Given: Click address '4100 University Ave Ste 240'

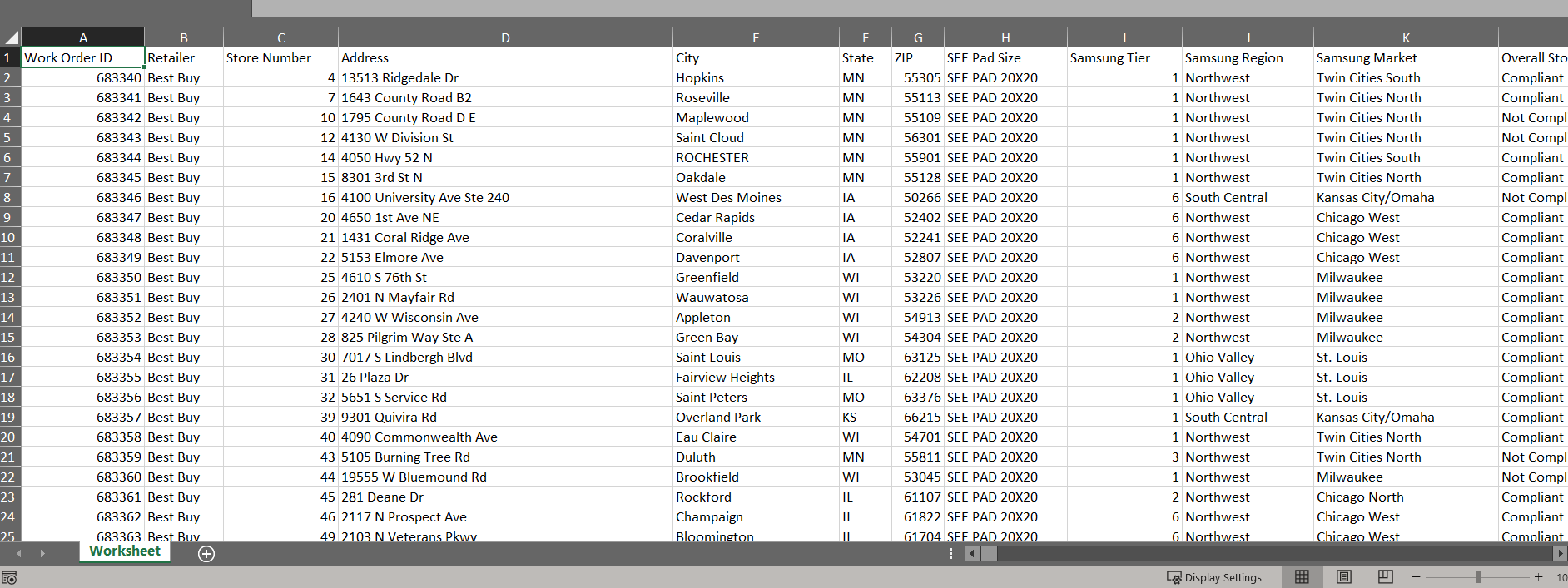Looking at the screenshot, I should pyautogui.click(x=505, y=197).
